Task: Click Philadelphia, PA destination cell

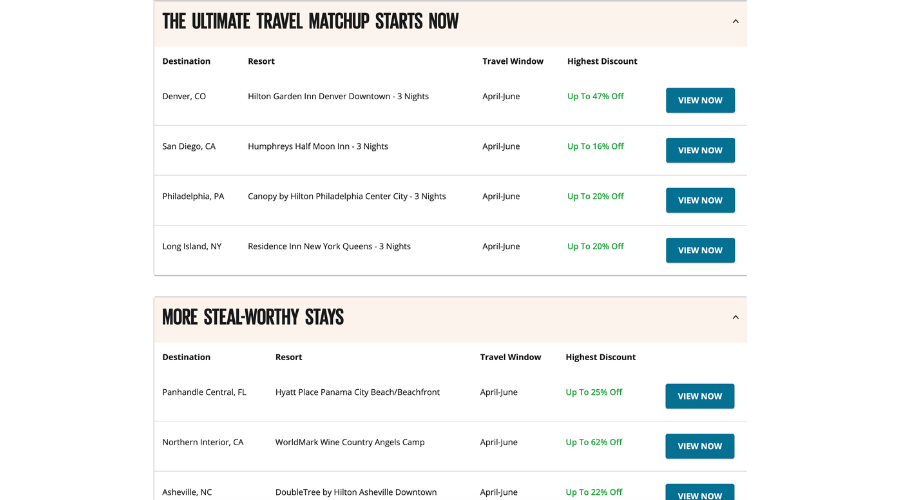Action: tap(193, 196)
